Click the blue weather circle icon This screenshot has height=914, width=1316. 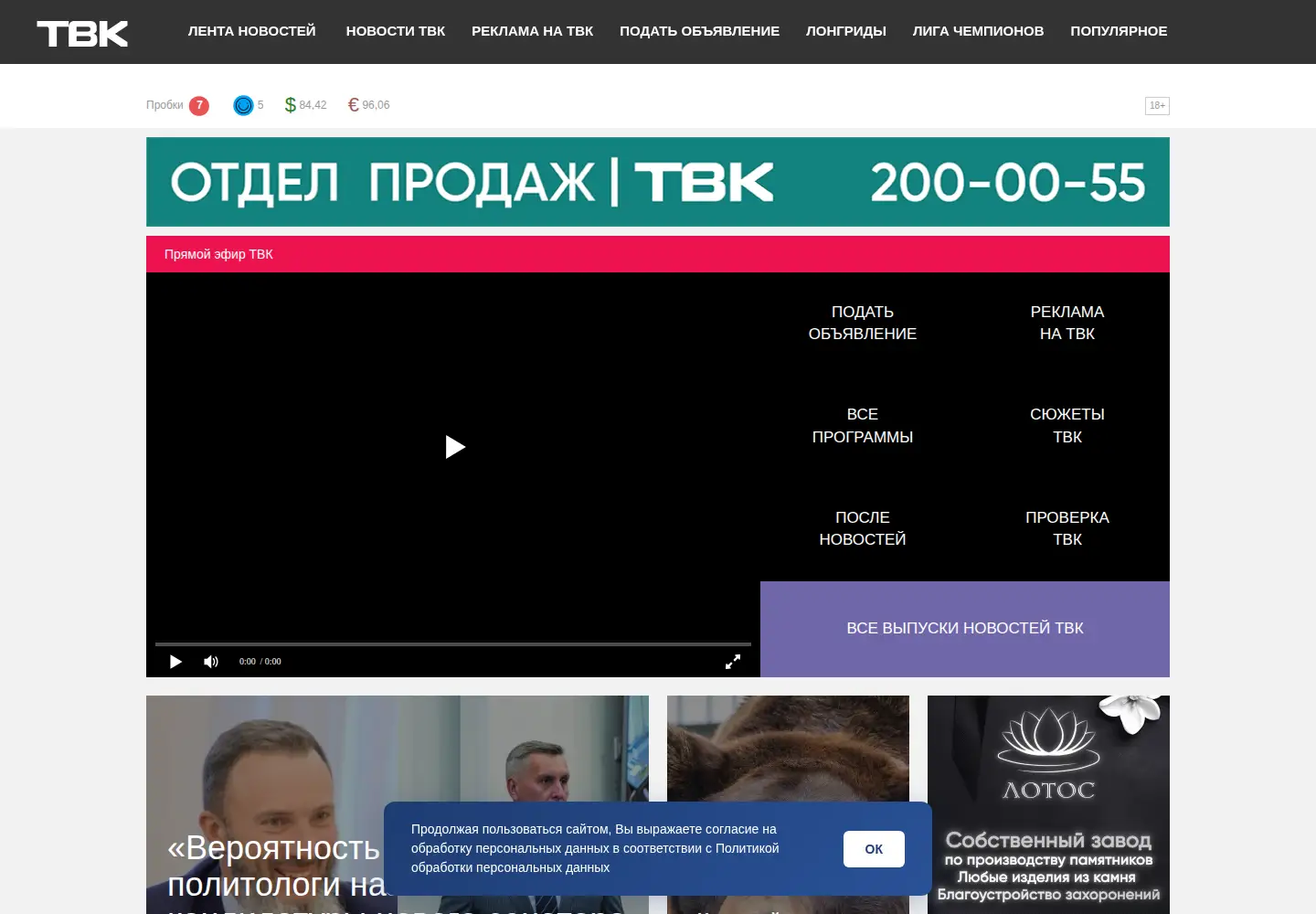click(243, 105)
